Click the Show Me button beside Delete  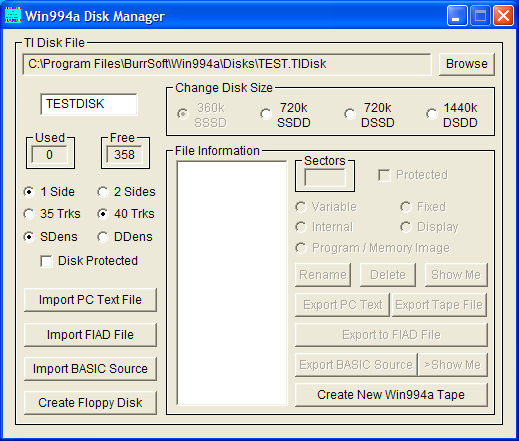click(456, 275)
